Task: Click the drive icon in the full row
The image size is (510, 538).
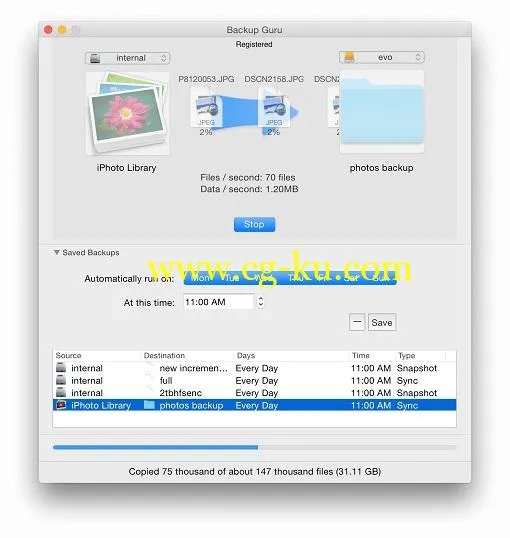Action: 61,381
